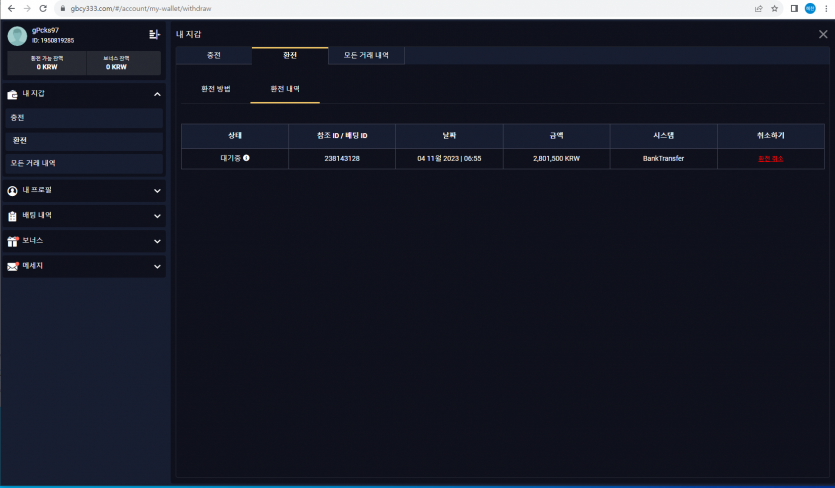Click the browser back arrow

(11, 9)
